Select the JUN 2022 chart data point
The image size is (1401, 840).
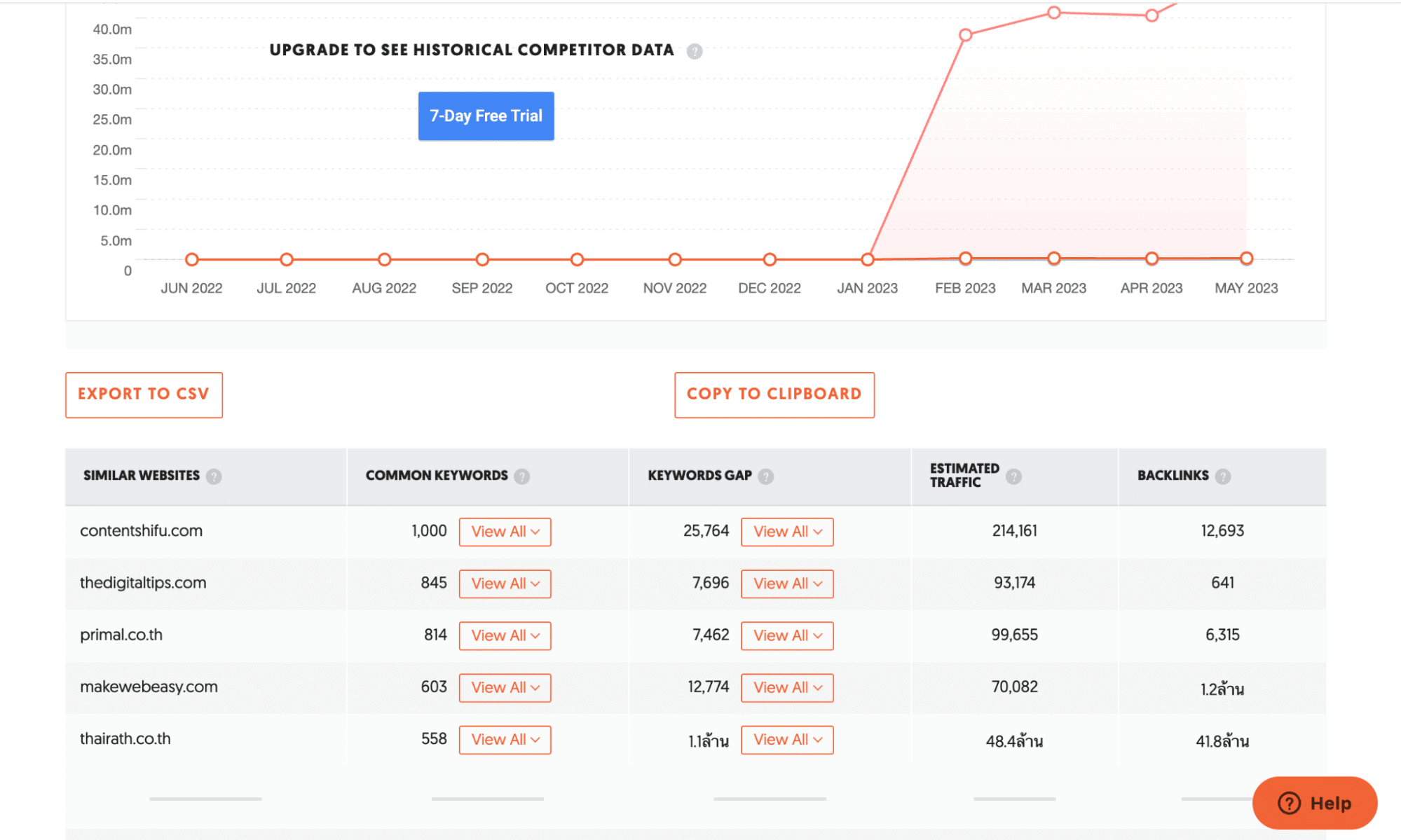point(191,259)
